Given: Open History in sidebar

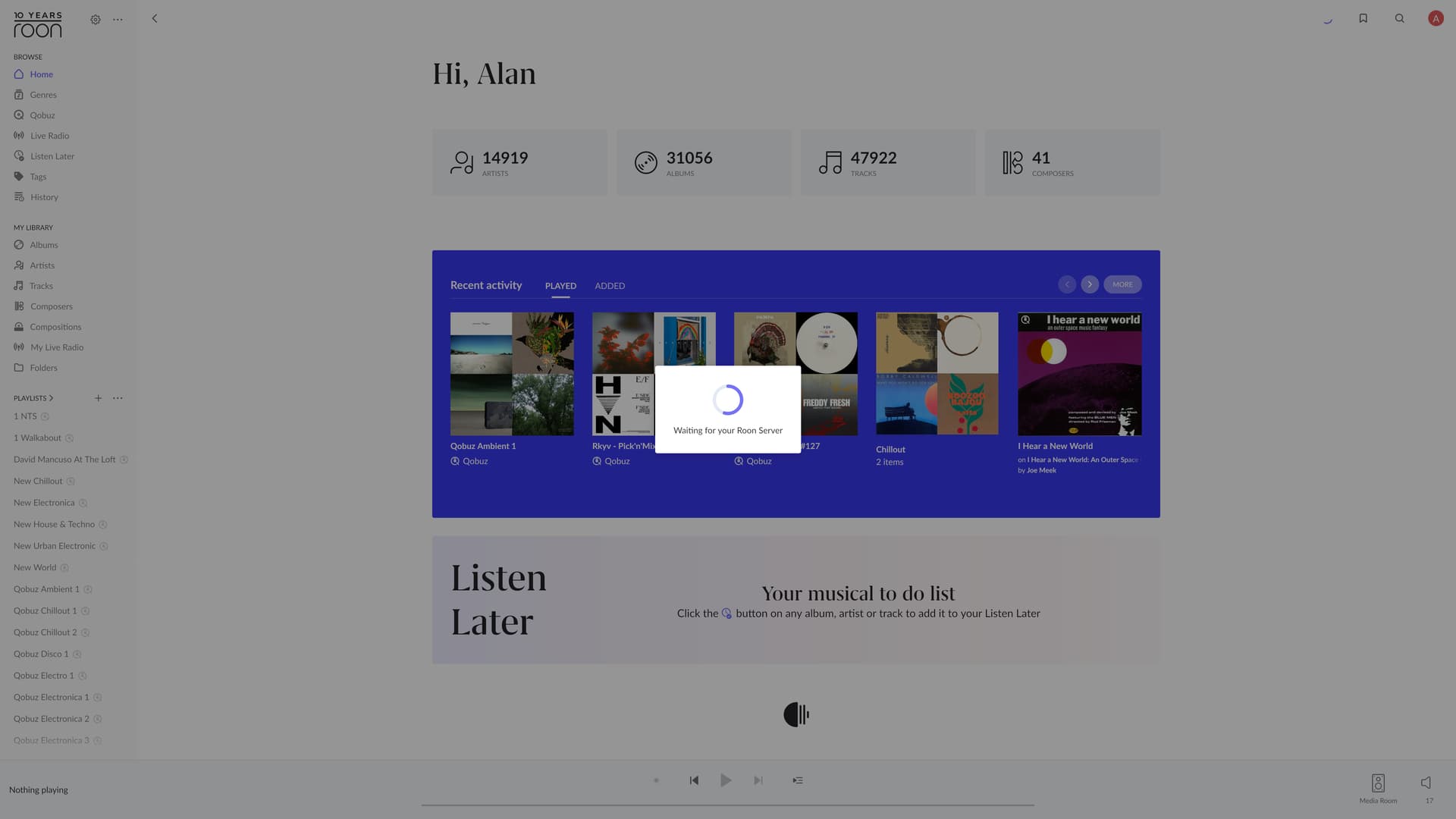Looking at the screenshot, I should [x=36, y=197].
